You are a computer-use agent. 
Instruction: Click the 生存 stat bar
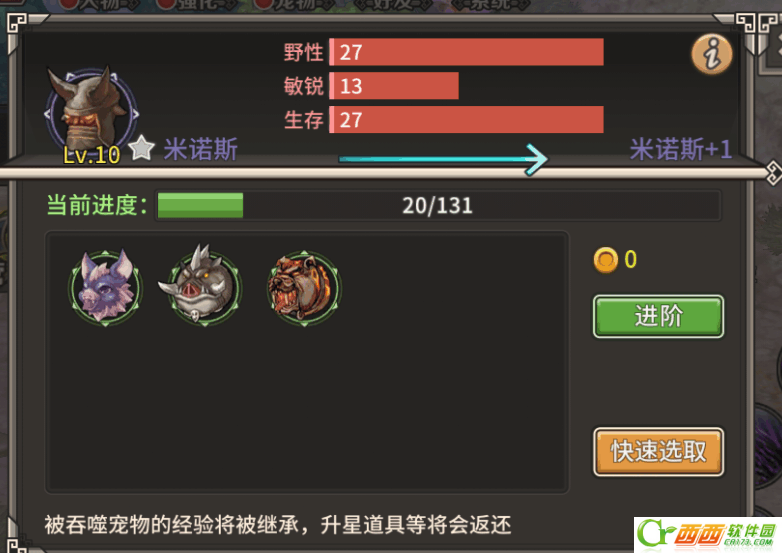click(x=466, y=120)
